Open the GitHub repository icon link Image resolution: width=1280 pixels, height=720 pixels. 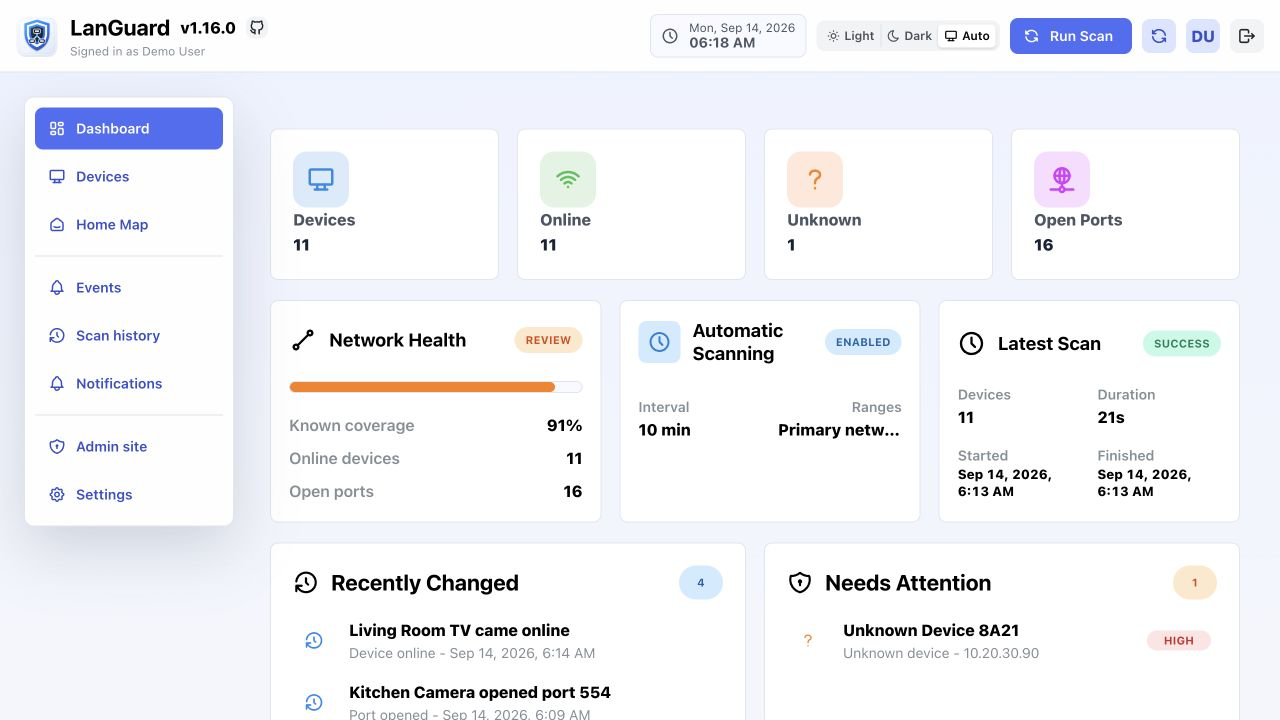[x=257, y=27]
